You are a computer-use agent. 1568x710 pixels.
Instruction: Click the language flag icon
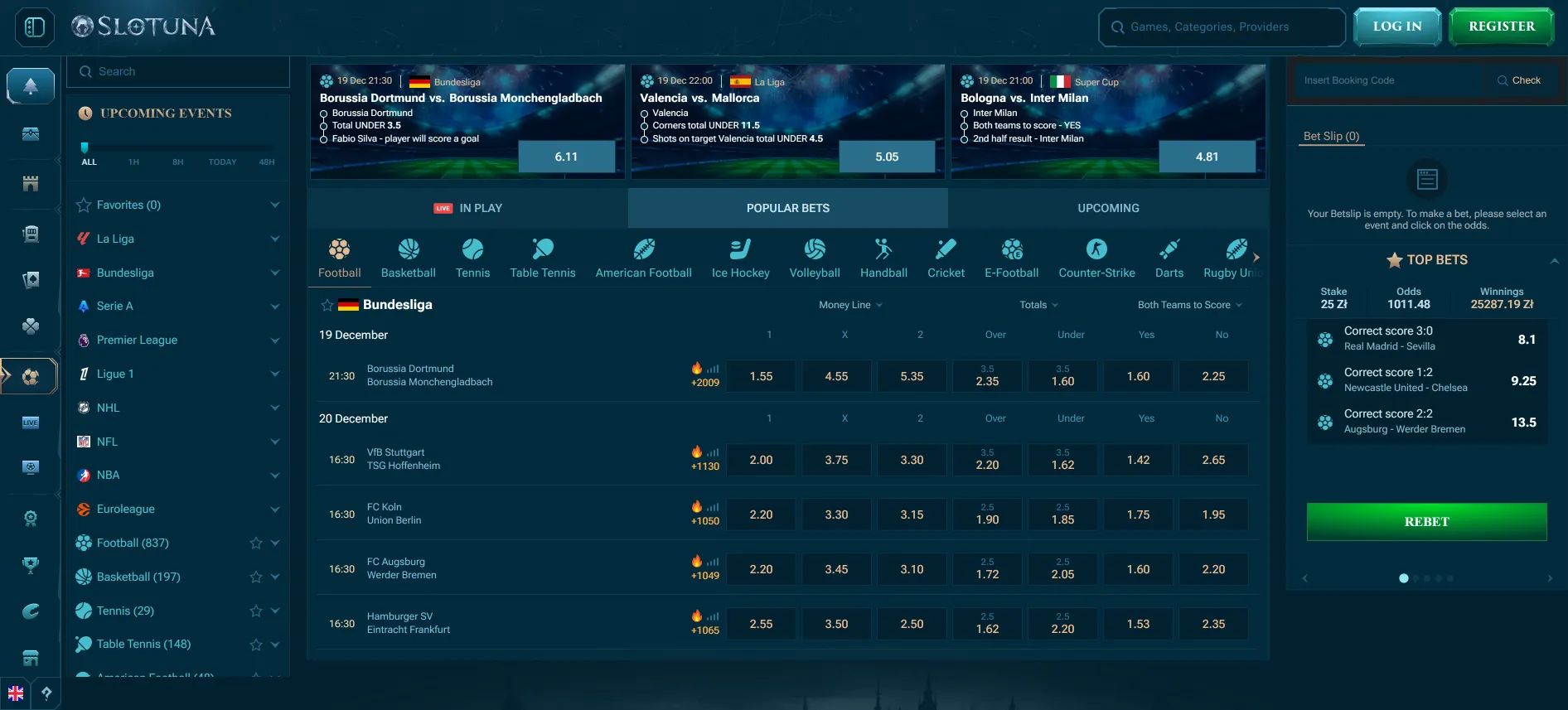pyautogui.click(x=16, y=693)
